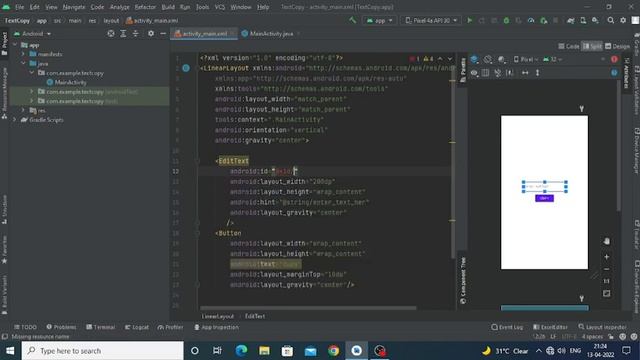Collapse the app module tree node
This screenshot has height=360, width=640.
click(x=15, y=45)
